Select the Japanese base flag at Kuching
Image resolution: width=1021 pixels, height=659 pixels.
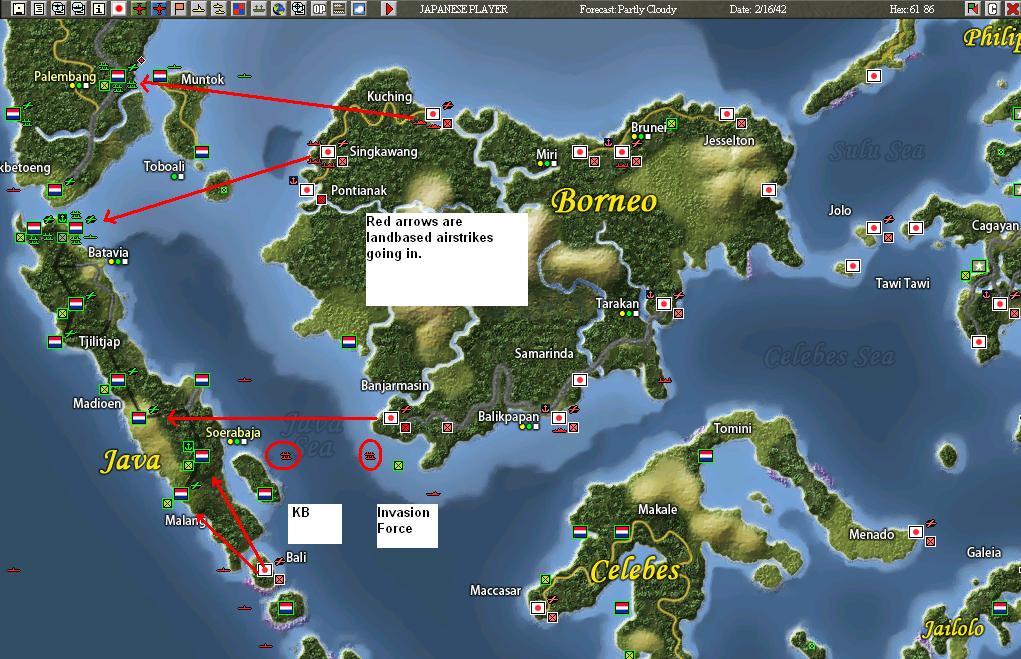point(433,114)
